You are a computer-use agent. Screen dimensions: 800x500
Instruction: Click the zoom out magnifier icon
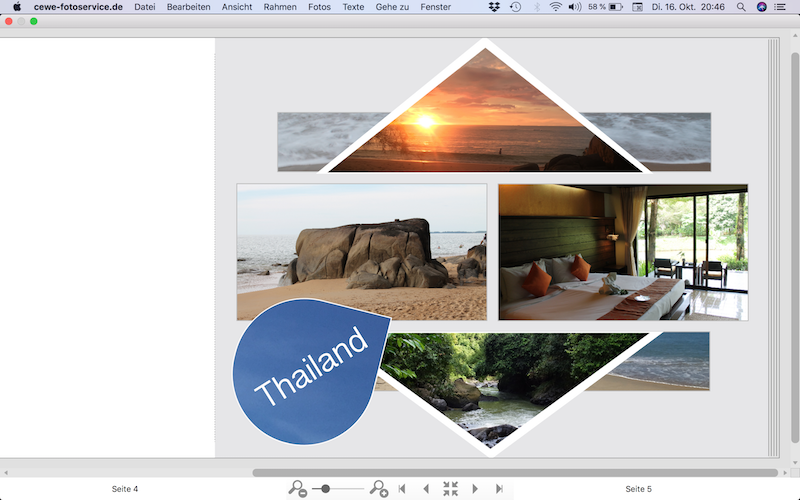(297, 488)
